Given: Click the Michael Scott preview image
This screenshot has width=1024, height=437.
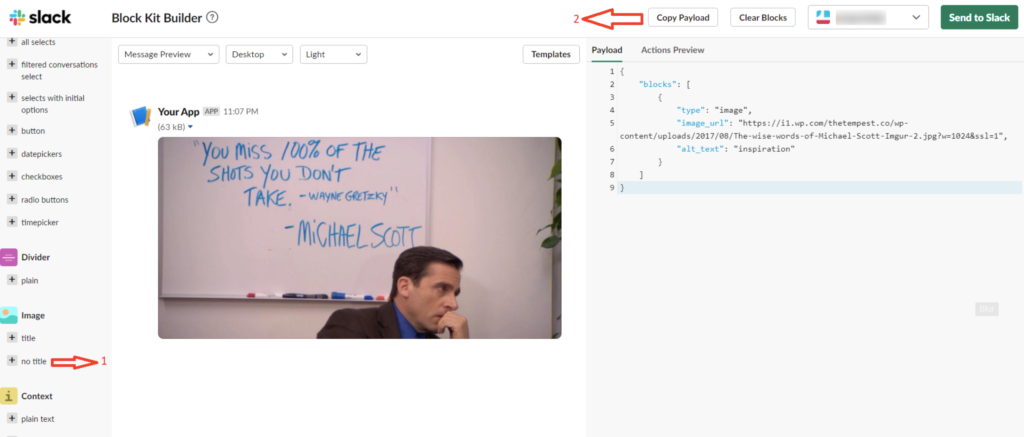Looking at the screenshot, I should pyautogui.click(x=359, y=237).
